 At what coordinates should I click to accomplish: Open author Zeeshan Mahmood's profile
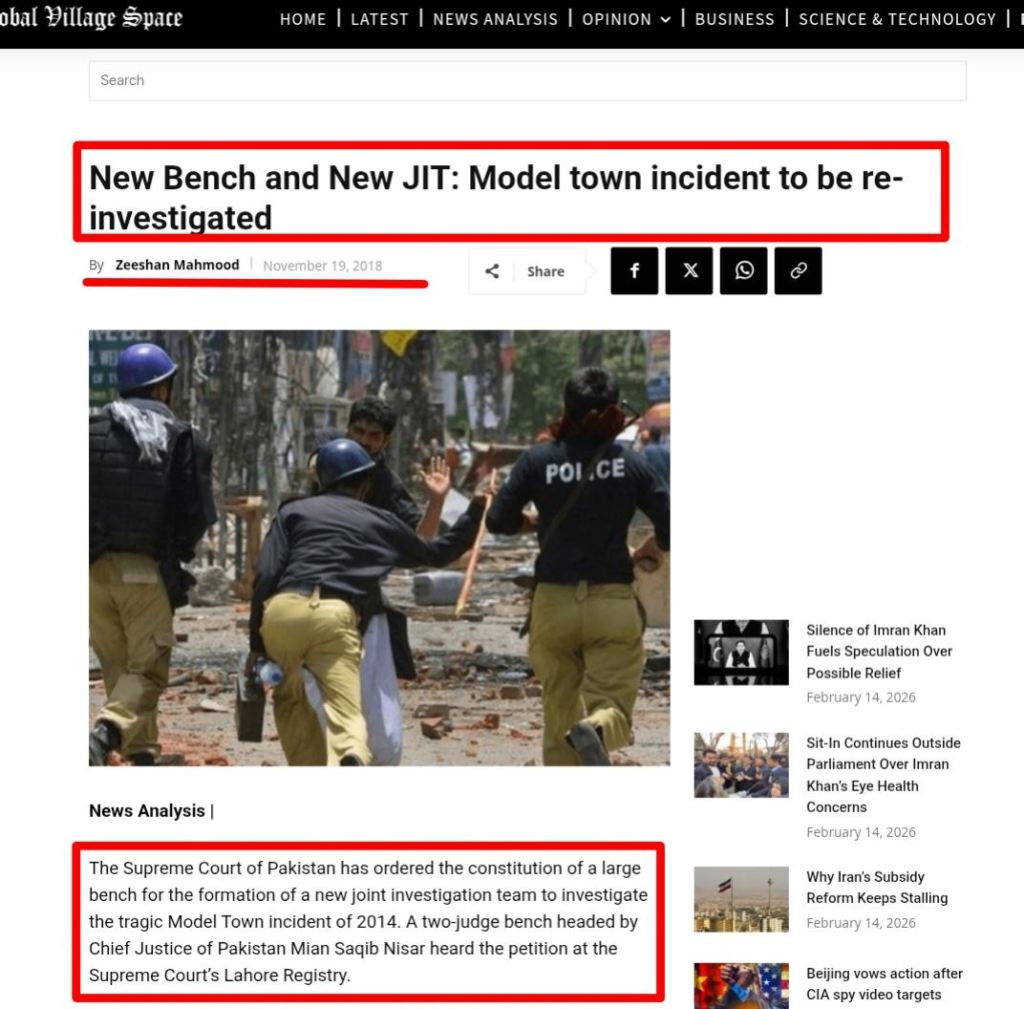[177, 264]
